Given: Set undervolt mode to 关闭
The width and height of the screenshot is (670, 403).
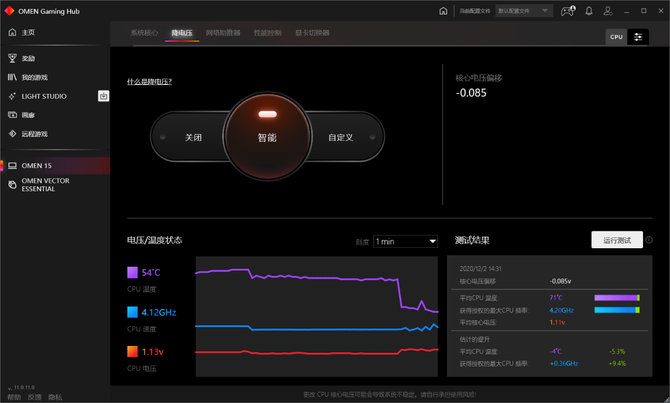Looking at the screenshot, I should pos(193,137).
